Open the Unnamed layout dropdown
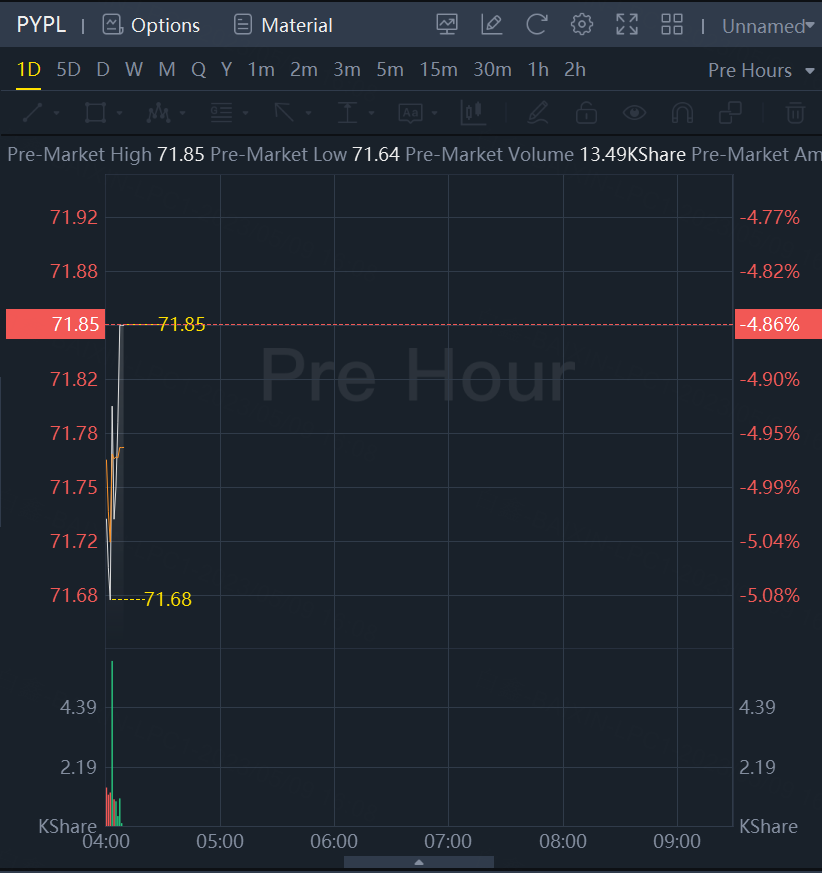Screen dimensions: 822x873 (768, 26)
